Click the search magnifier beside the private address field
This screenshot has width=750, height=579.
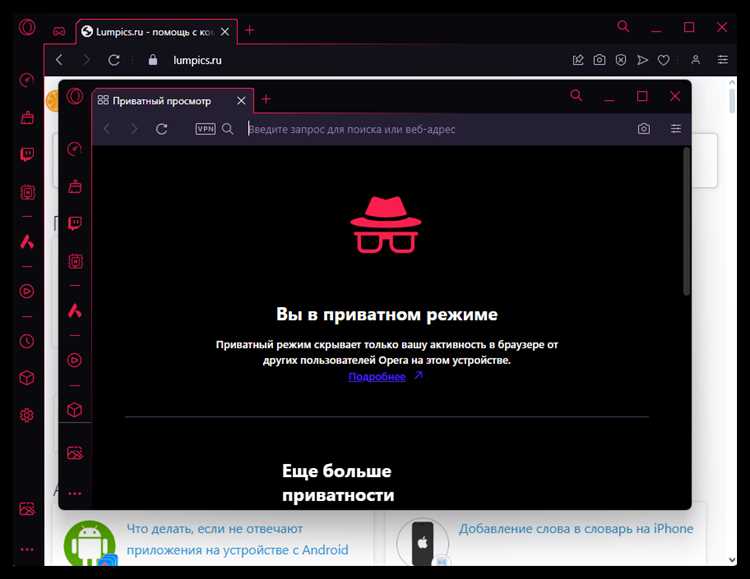click(x=228, y=129)
